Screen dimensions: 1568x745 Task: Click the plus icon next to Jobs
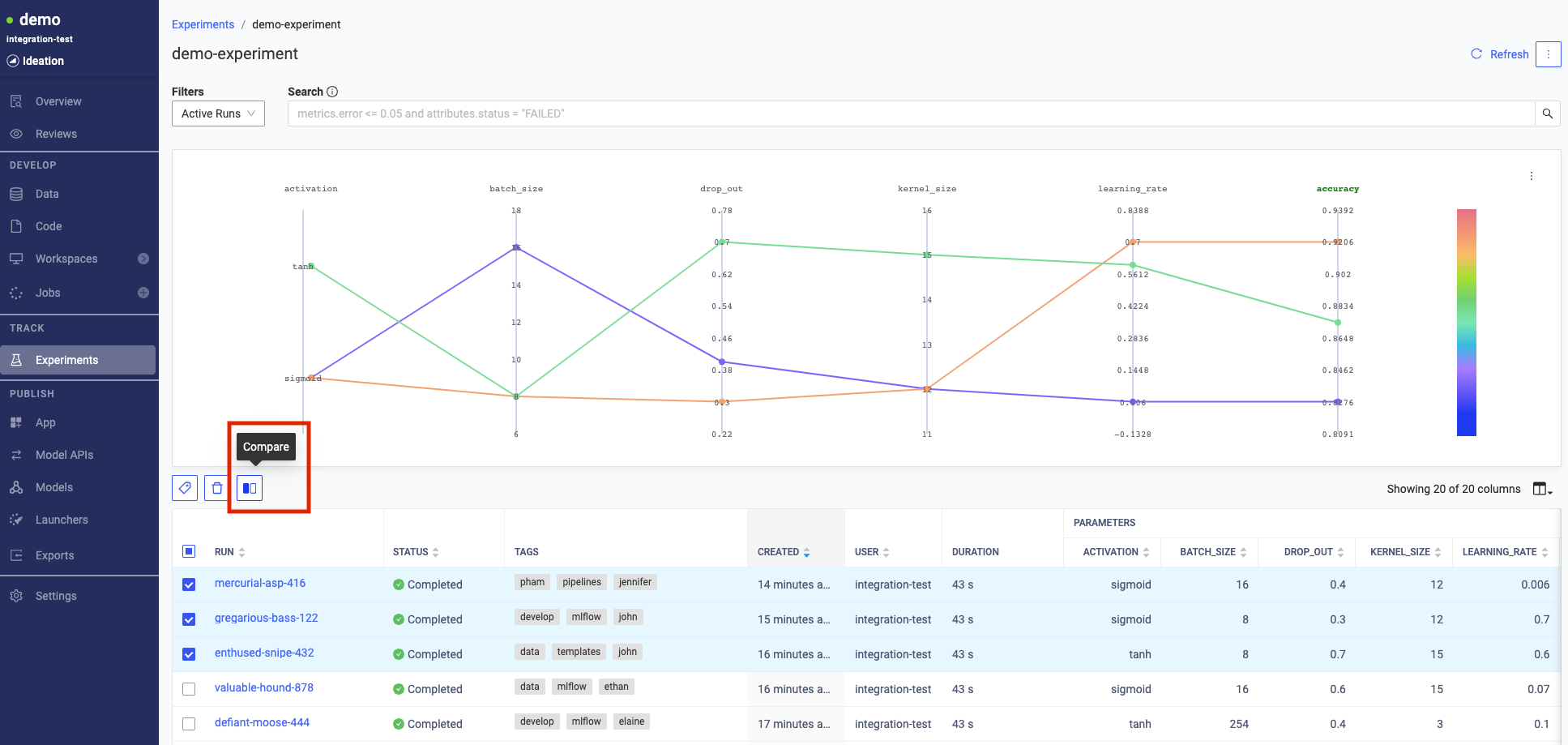143,293
